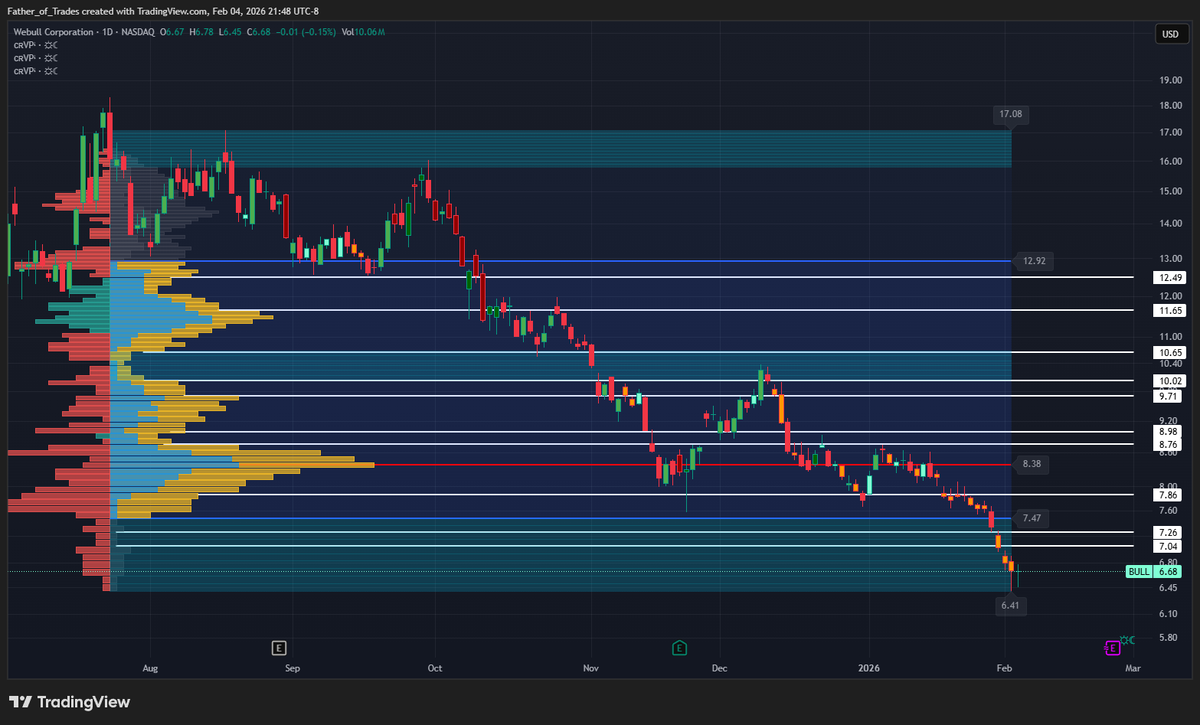
Task: Click the purple upcoming earnings E icon near March
Action: point(1112,648)
